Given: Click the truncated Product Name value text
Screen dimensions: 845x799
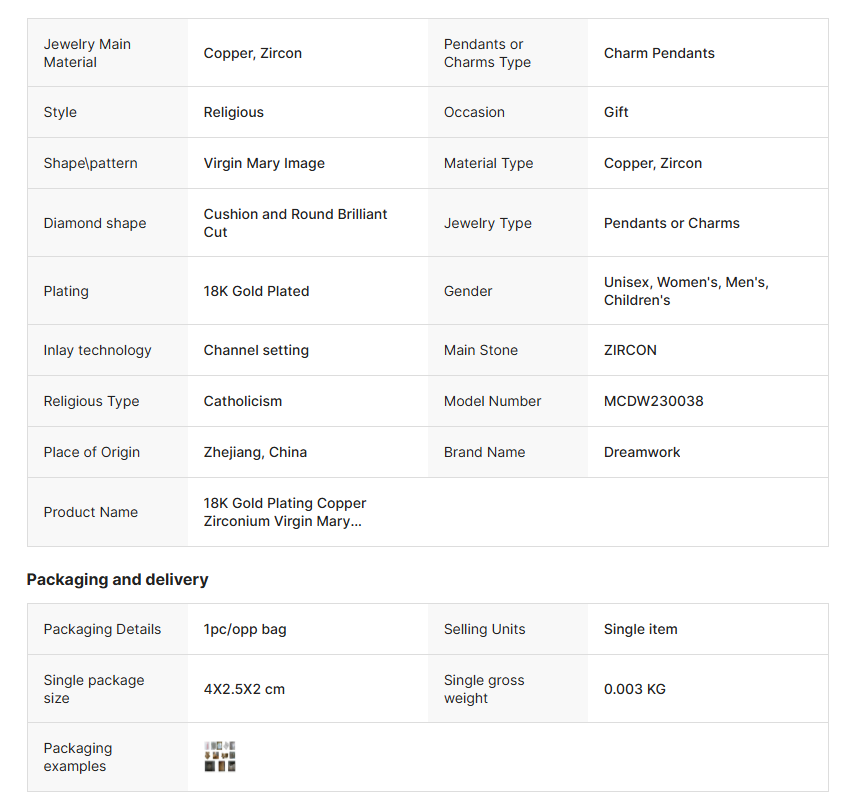Looking at the screenshot, I should pyautogui.click(x=285, y=512).
